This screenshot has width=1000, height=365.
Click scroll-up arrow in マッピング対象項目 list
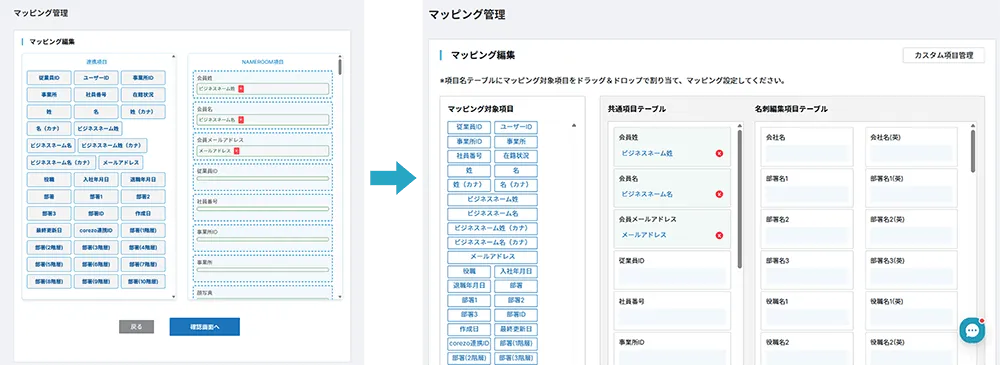(573, 126)
